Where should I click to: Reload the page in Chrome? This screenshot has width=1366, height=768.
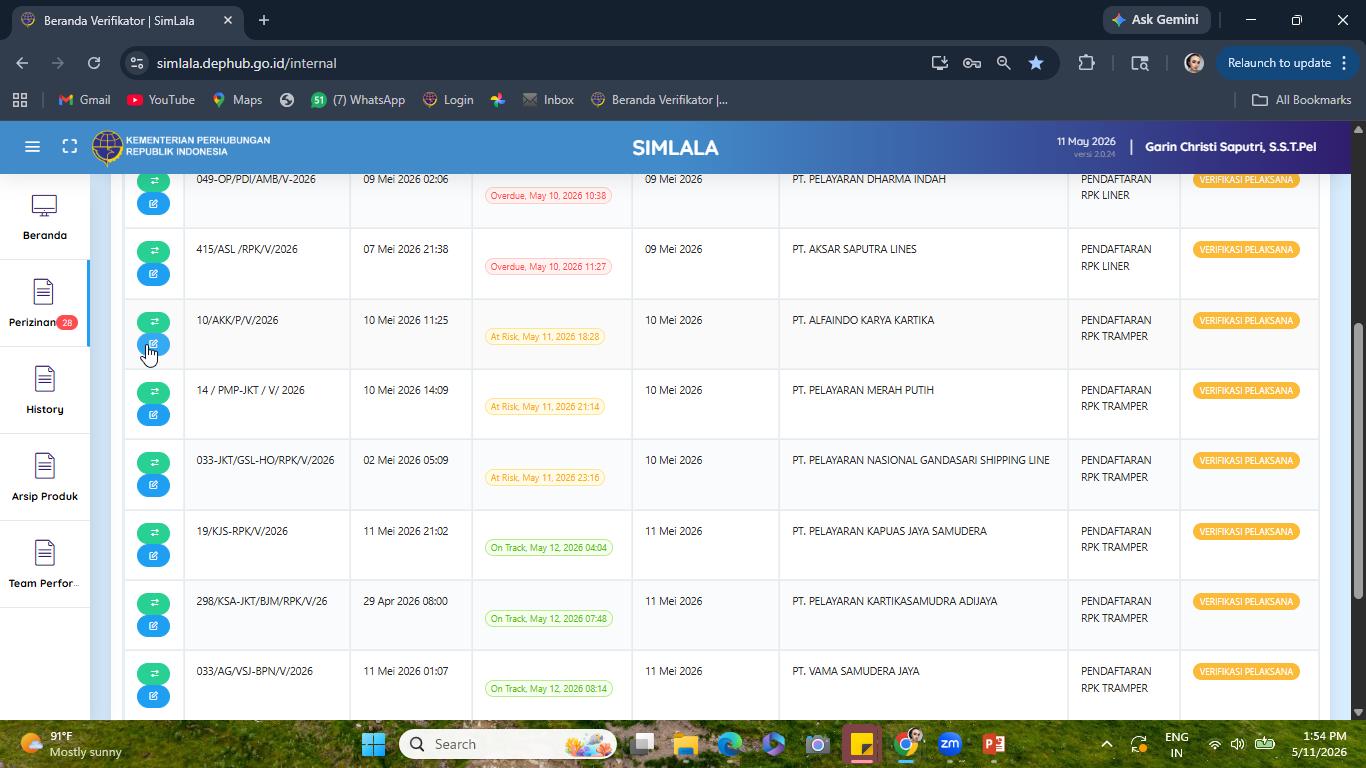coord(94,63)
